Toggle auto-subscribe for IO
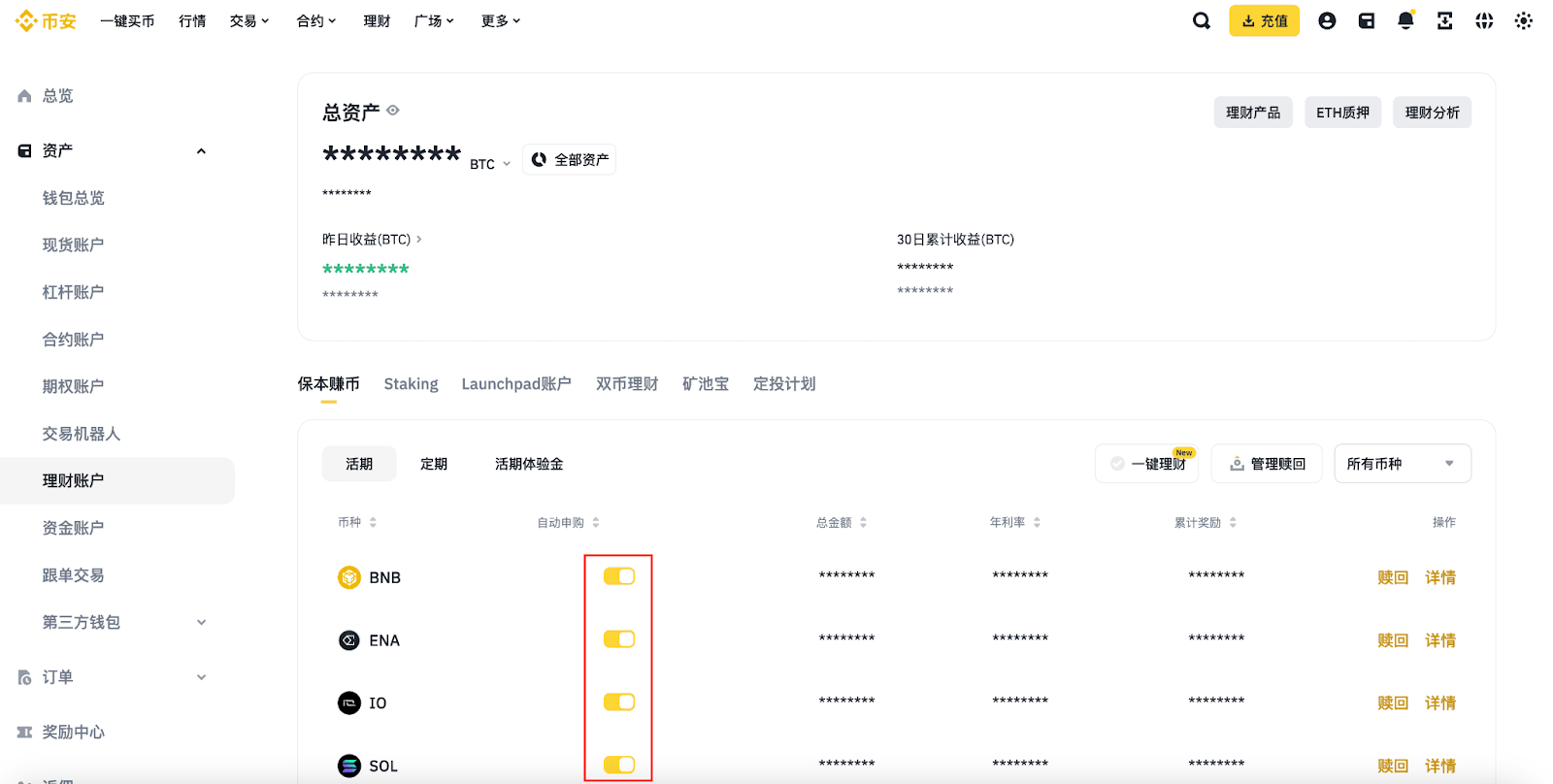Screen dimensions: 1553x784 619,702
